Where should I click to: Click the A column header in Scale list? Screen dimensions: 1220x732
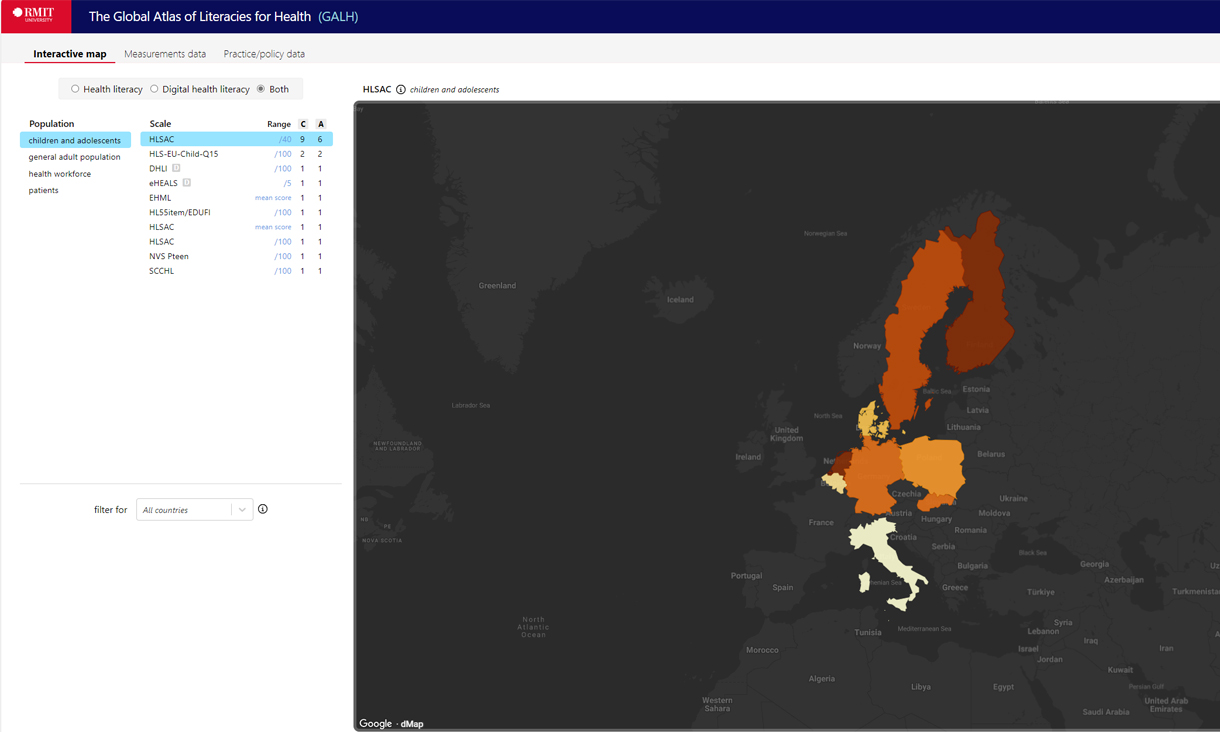[x=320, y=123]
